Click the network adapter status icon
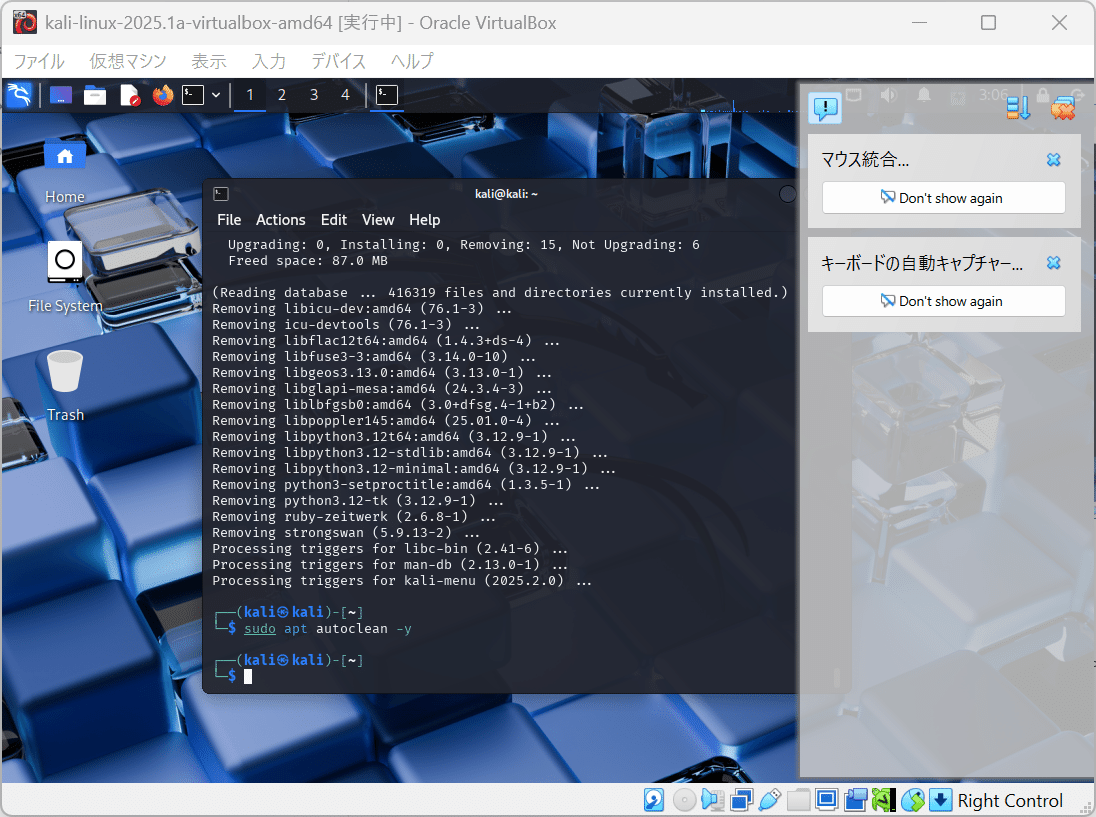The width and height of the screenshot is (1096, 817). (742, 800)
